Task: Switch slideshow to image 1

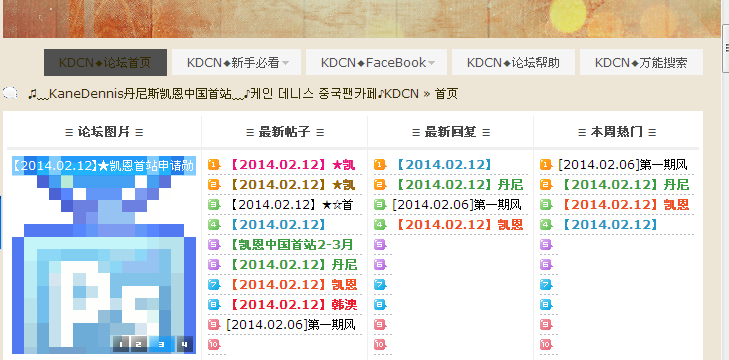Action: (x=121, y=344)
